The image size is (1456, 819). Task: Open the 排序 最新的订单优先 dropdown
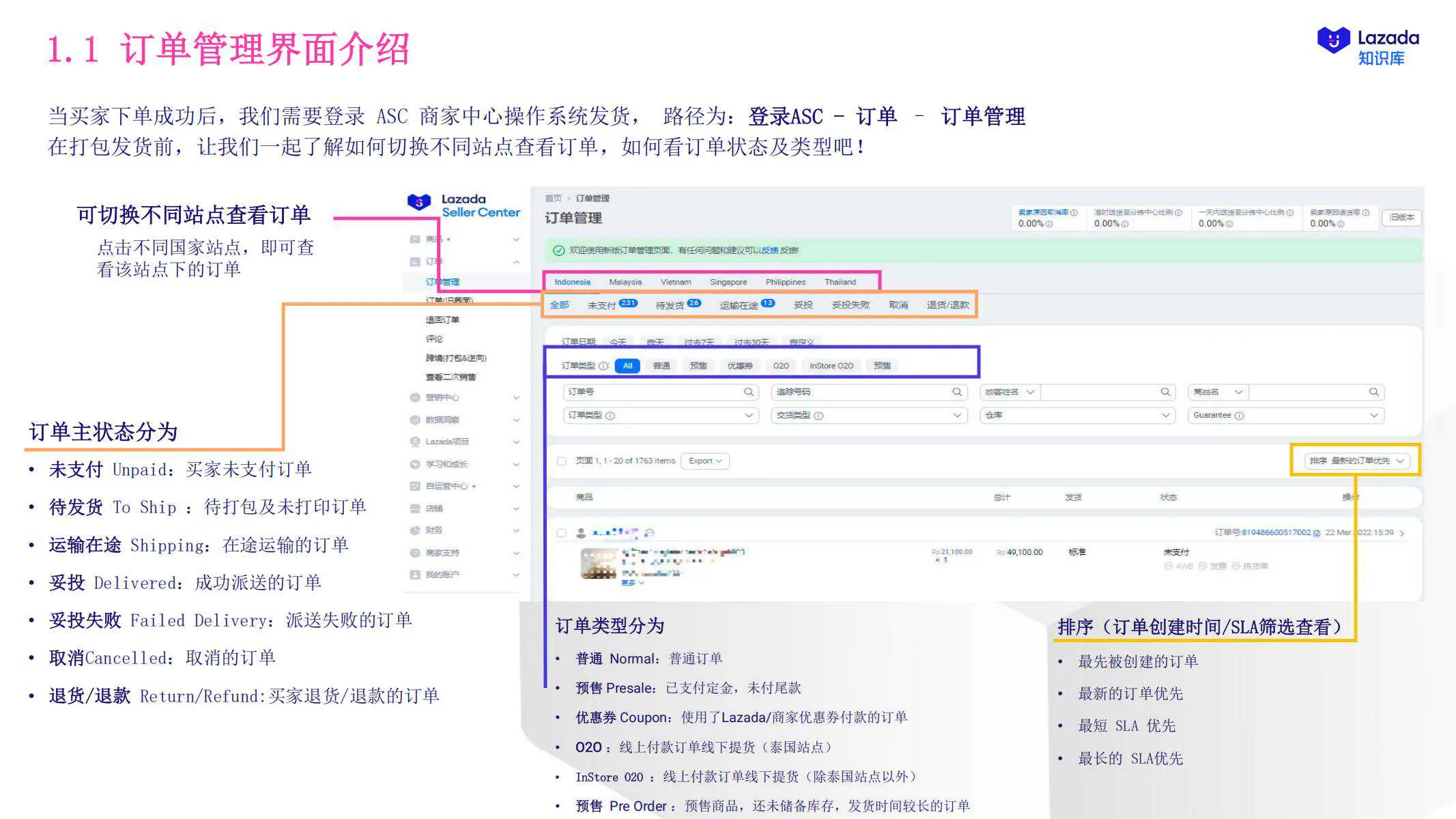click(x=1355, y=460)
